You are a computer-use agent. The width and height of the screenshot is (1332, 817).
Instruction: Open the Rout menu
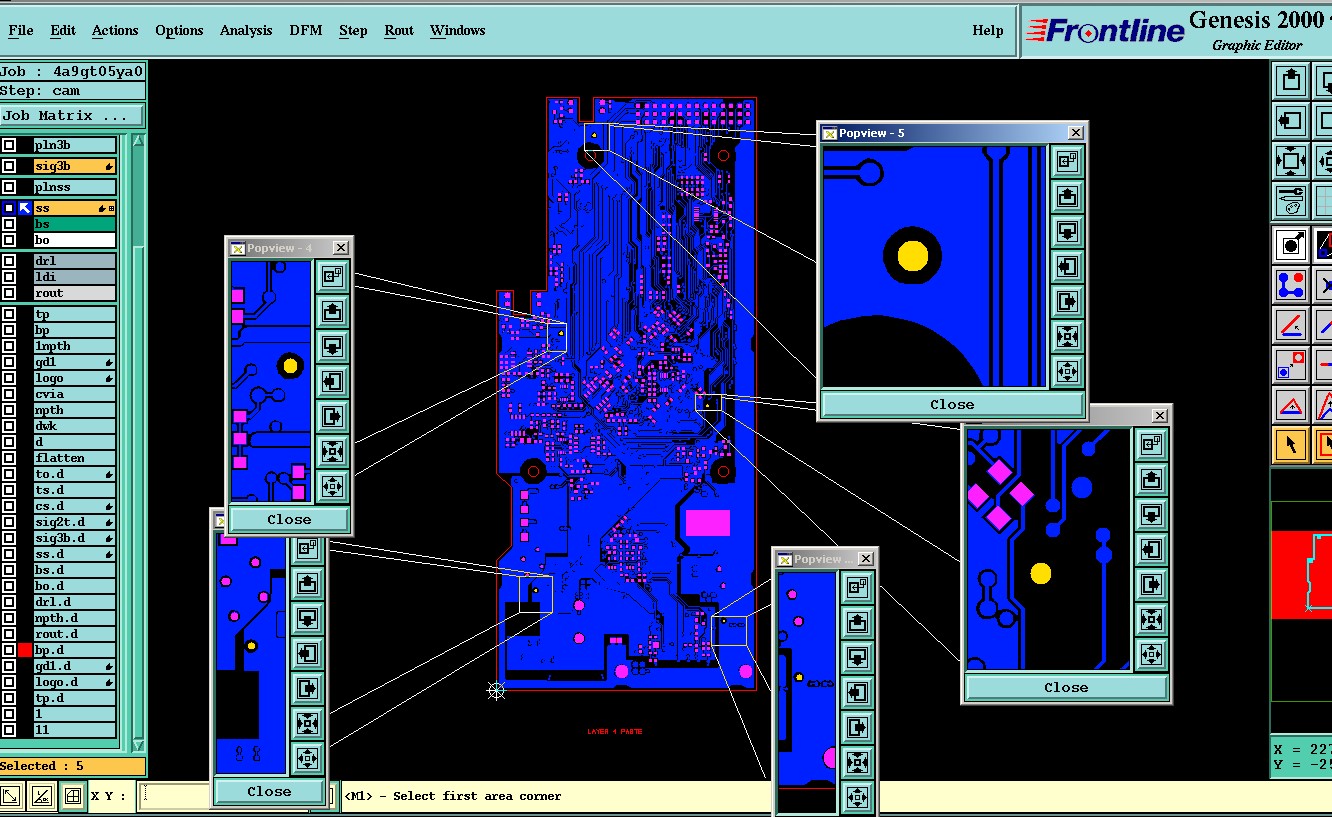pos(399,30)
